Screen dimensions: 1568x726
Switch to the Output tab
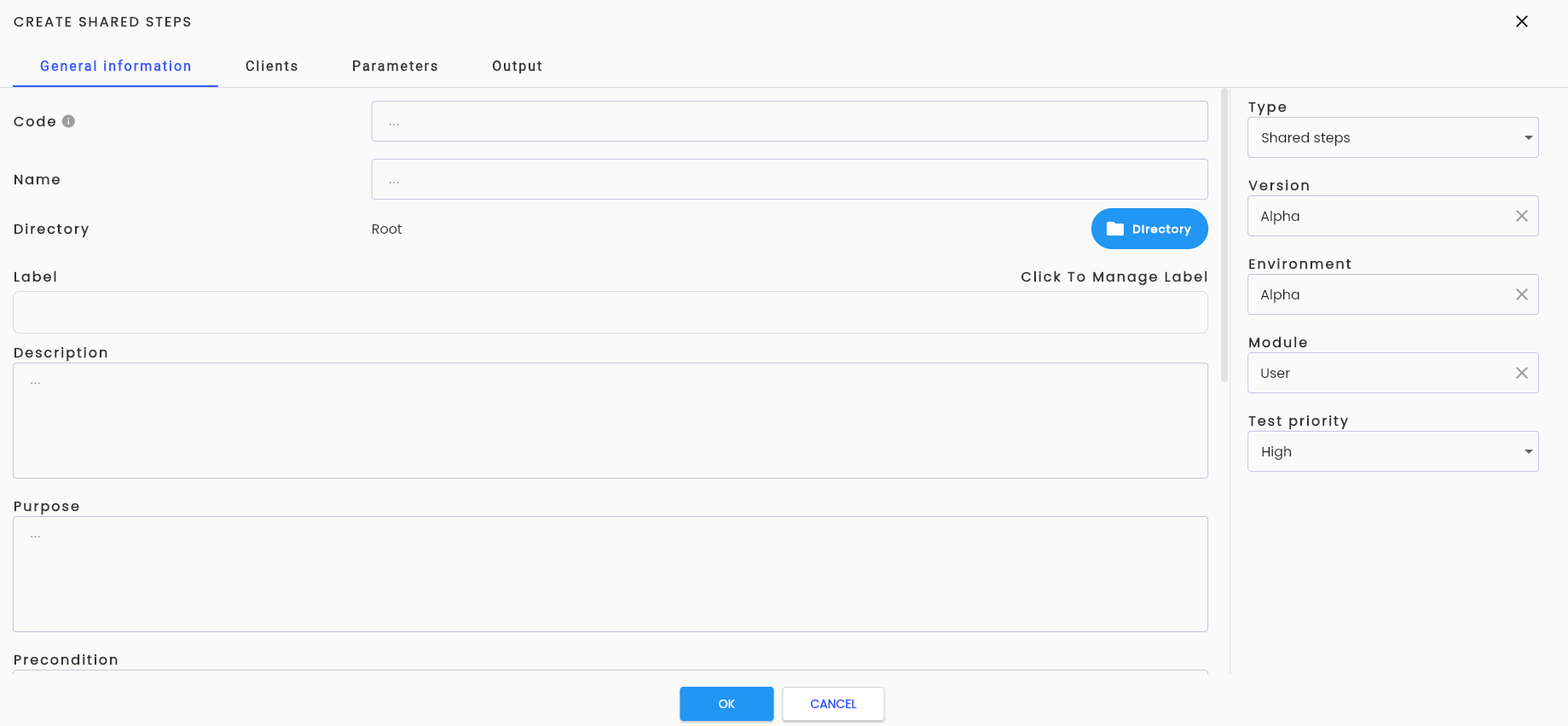click(x=518, y=67)
